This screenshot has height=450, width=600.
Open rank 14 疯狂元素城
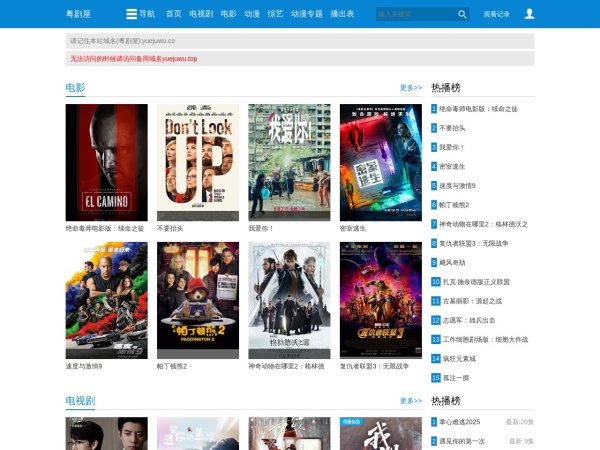(x=459, y=359)
